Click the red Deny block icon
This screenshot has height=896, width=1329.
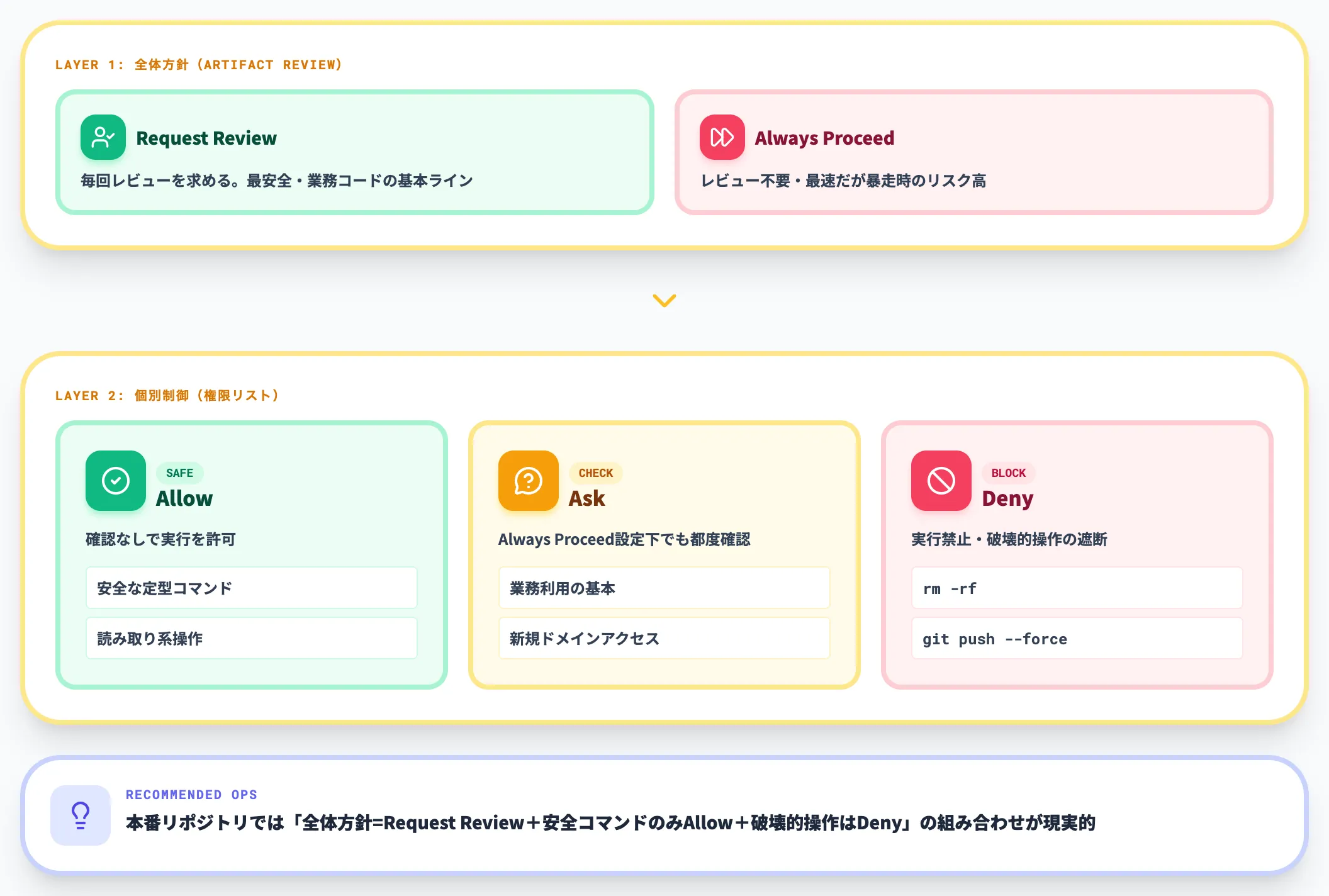[x=941, y=481]
